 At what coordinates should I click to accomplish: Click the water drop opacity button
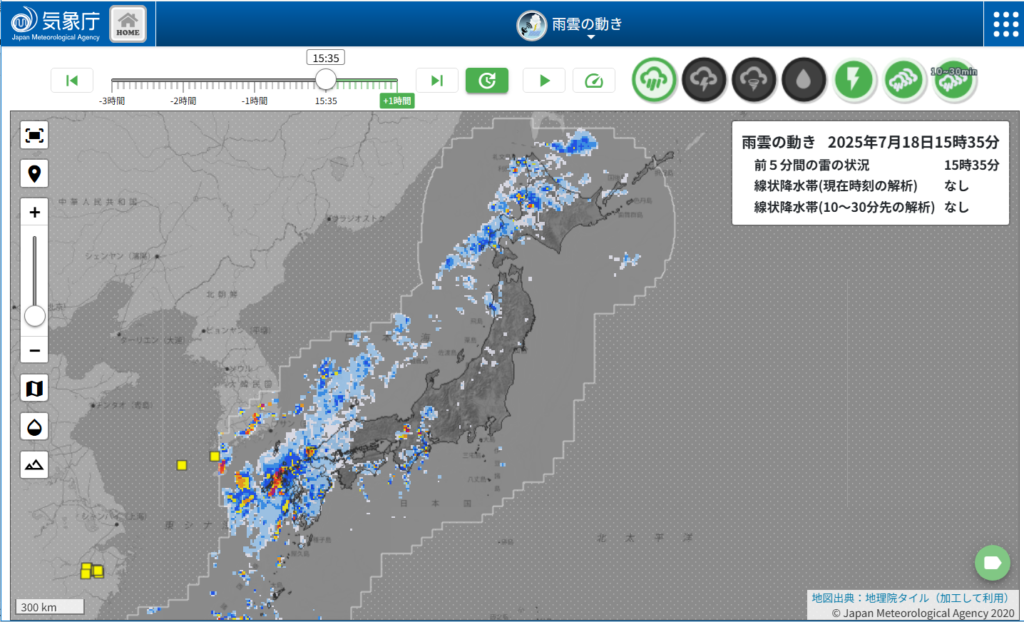point(34,426)
